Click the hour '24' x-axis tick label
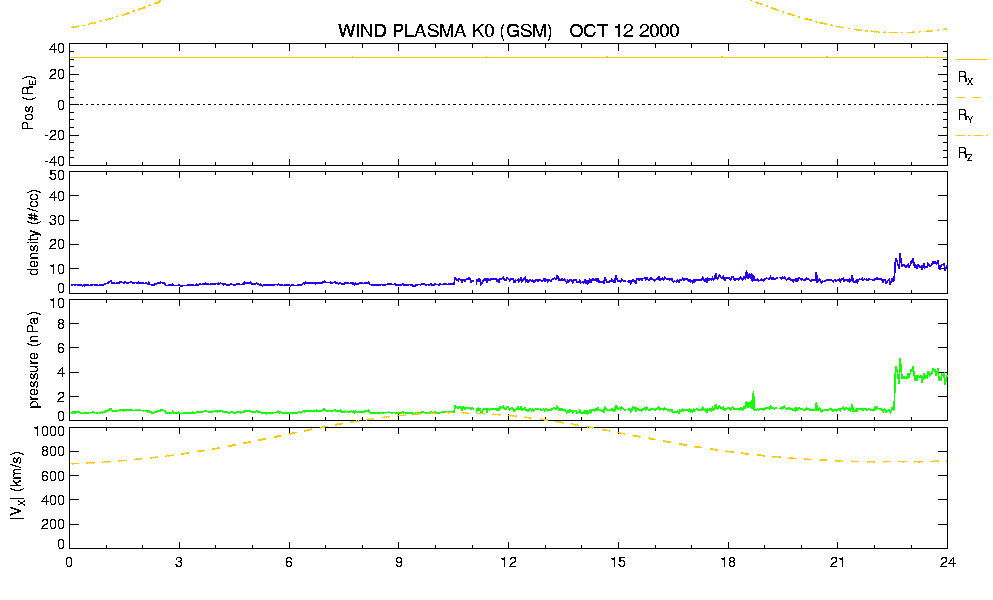The image size is (993, 600). (x=947, y=562)
